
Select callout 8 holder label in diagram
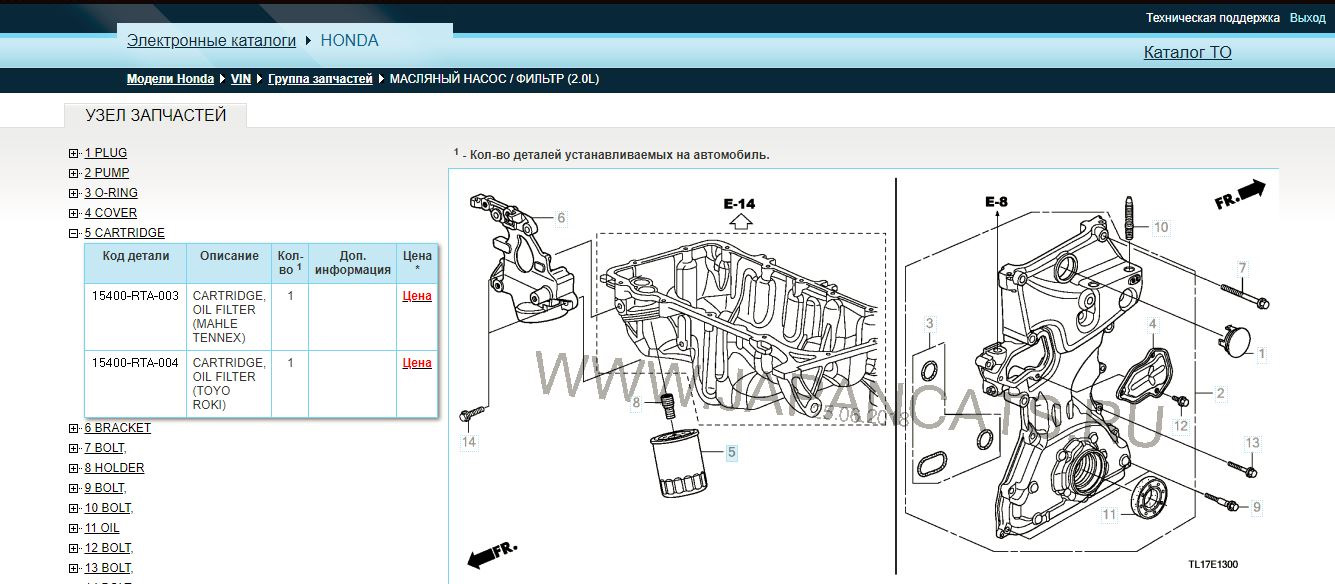pos(635,404)
